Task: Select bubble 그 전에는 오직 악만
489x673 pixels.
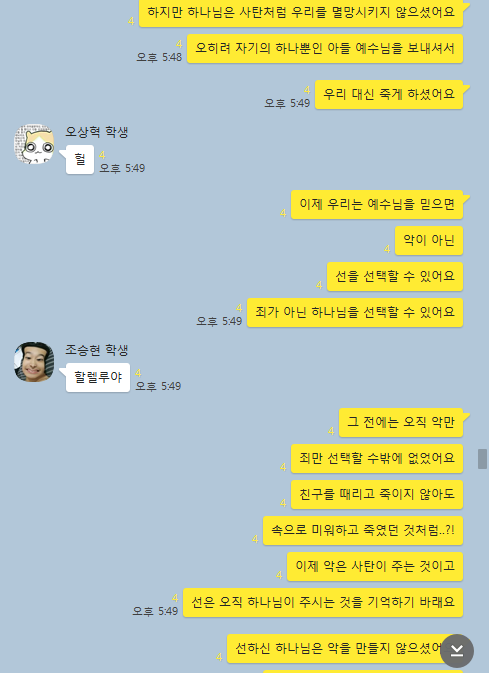Action: (x=401, y=422)
